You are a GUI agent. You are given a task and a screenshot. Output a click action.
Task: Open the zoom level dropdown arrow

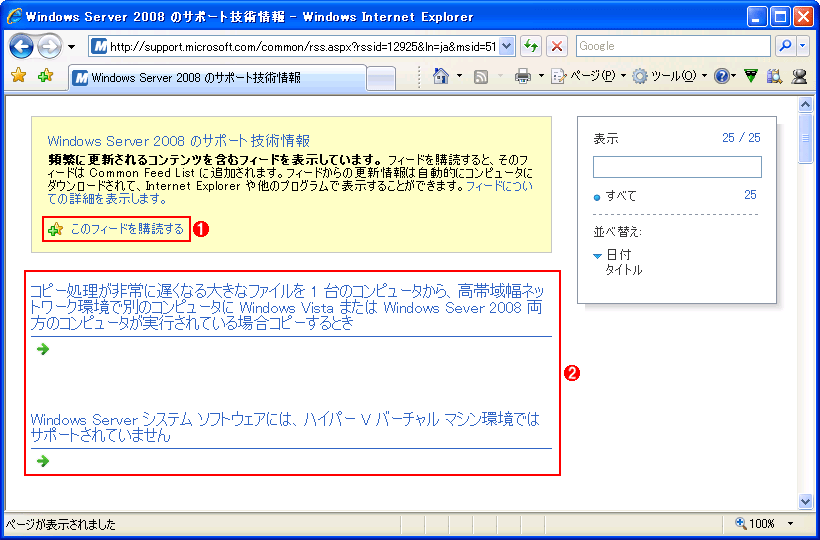pyautogui.click(x=791, y=523)
